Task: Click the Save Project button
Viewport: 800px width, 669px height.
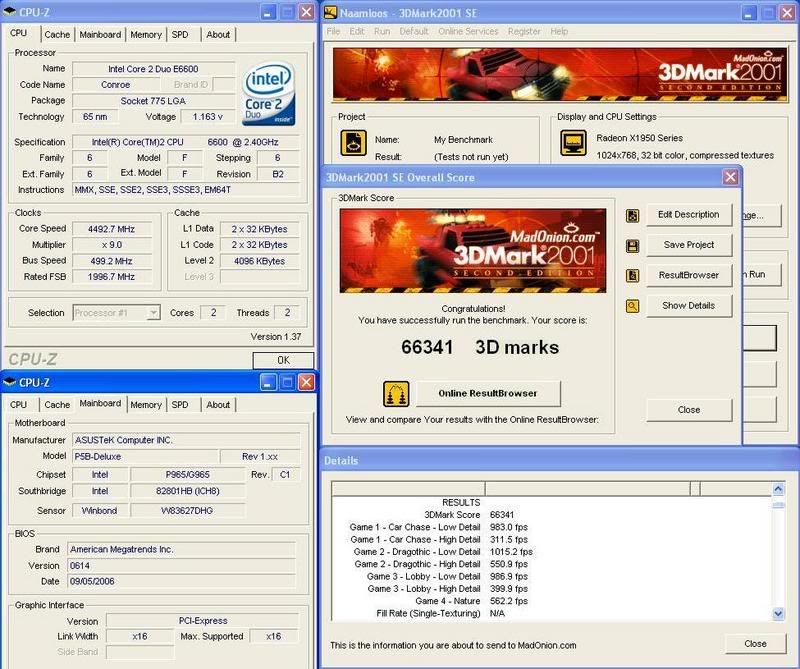Action: click(689, 245)
